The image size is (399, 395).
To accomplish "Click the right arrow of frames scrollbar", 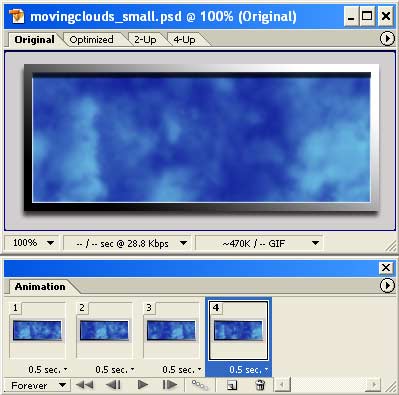I will (373, 385).
